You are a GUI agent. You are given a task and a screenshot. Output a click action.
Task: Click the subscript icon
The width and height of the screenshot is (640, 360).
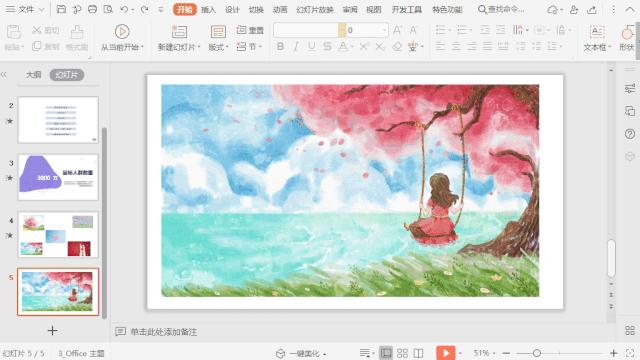coord(380,47)
